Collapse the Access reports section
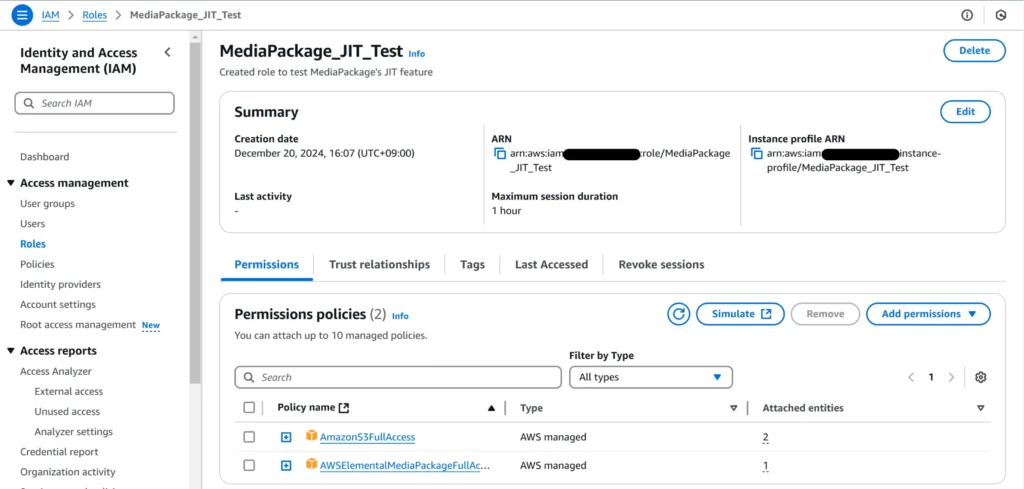This screenshot has height=489, width=1024. (x=11, y=351)
